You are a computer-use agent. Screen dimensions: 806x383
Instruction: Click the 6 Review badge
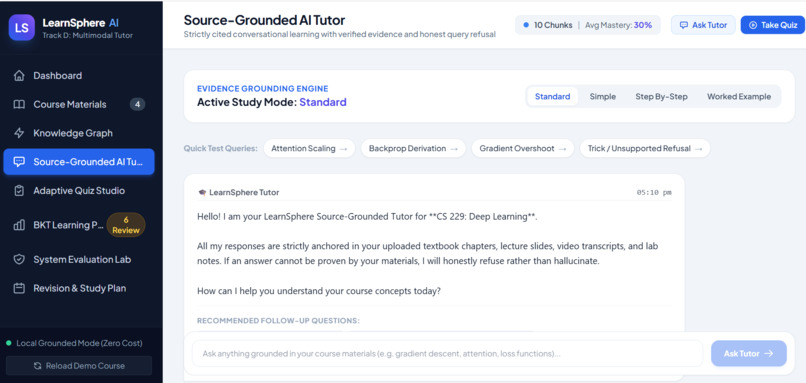[x=126, y=225]
